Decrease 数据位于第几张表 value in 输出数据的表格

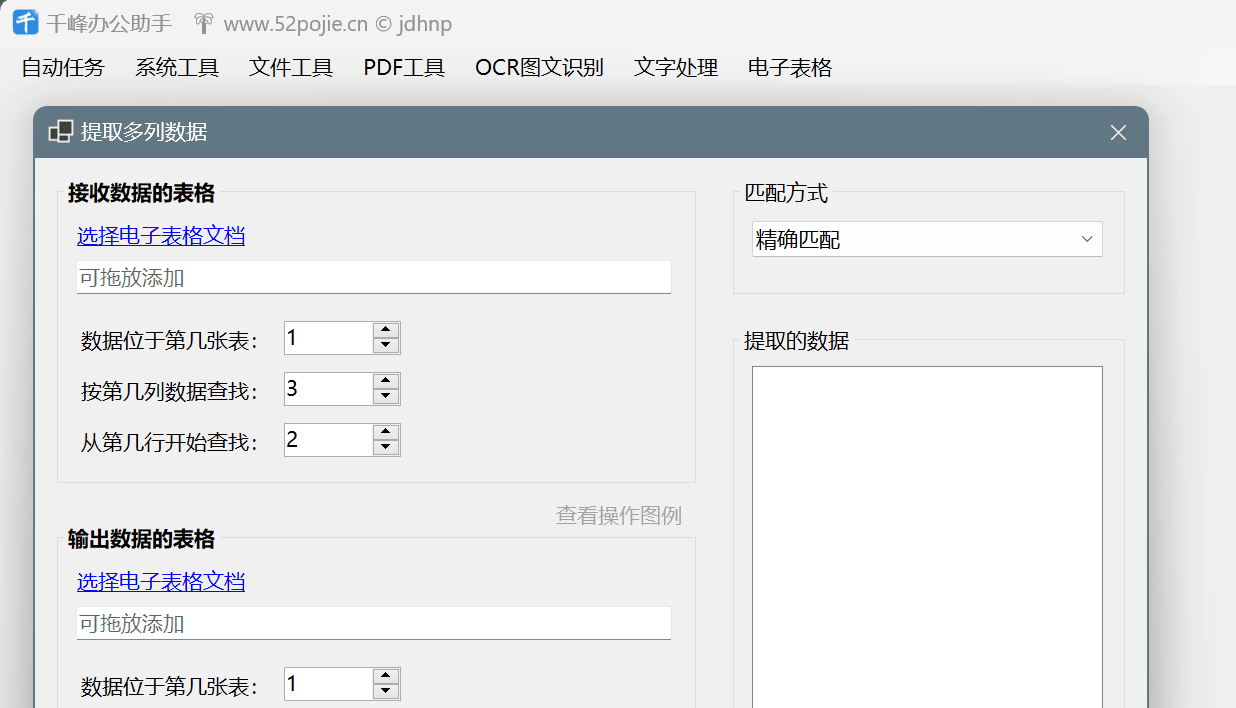[x=386, y=692]
